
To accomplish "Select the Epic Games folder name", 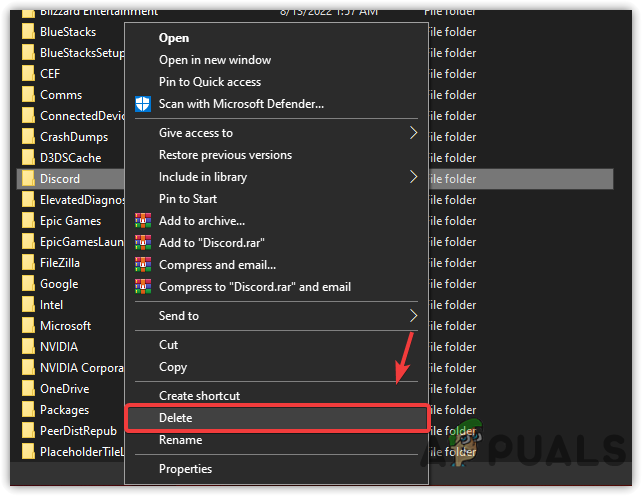I will [x=70, y=221].
